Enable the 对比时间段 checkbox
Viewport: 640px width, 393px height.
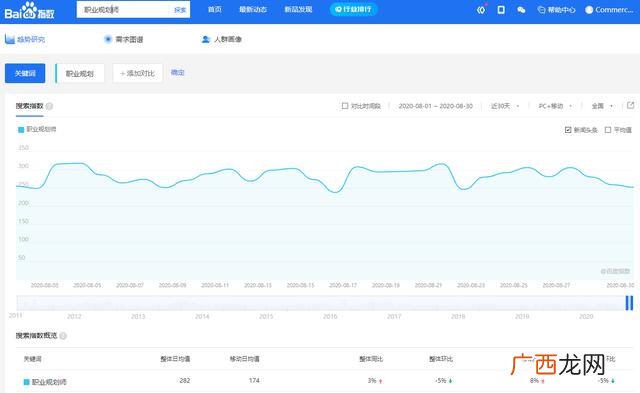tap(345, 106)
